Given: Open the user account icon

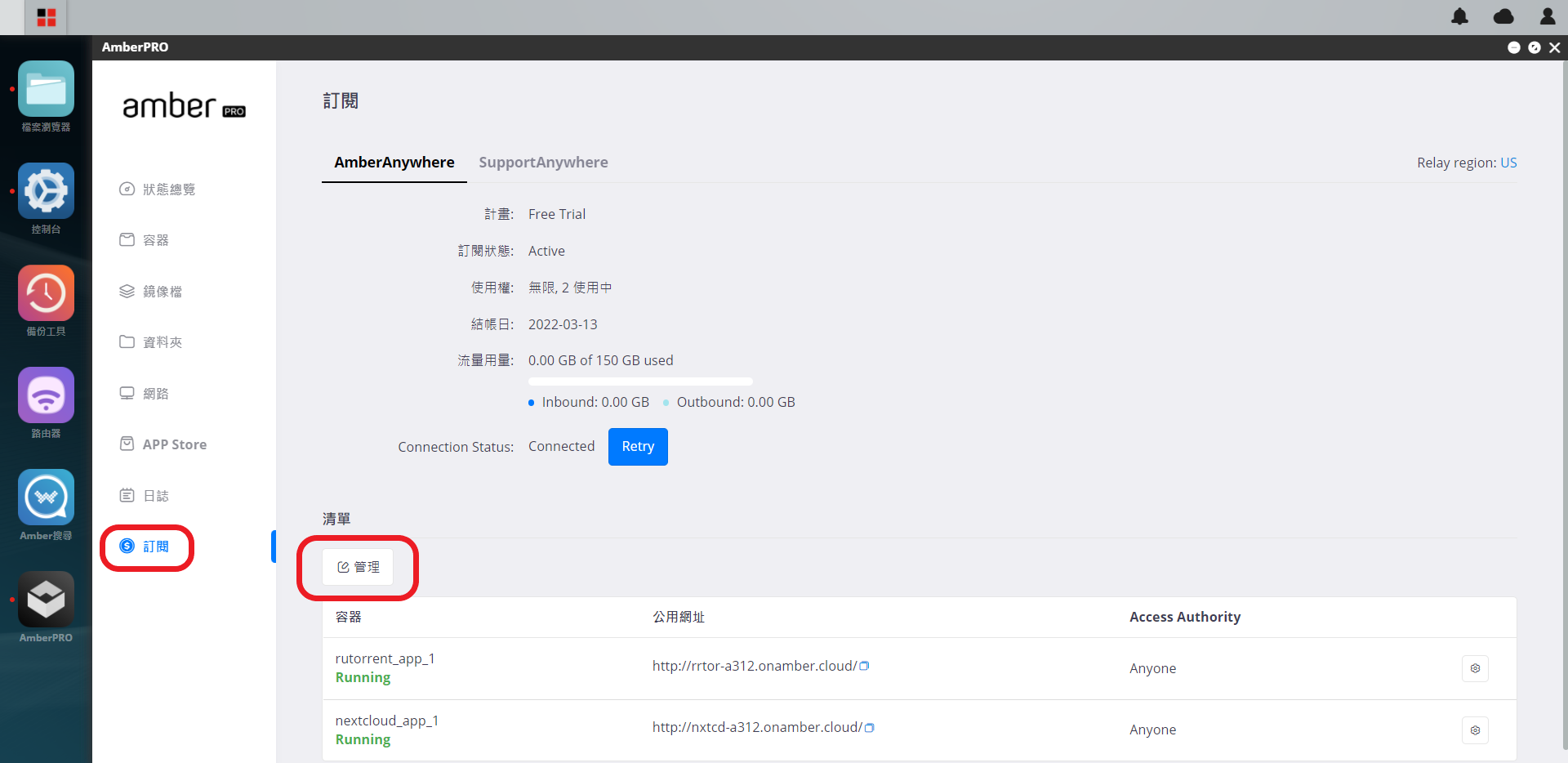Looking at the screenshot, I should 1548,16.
